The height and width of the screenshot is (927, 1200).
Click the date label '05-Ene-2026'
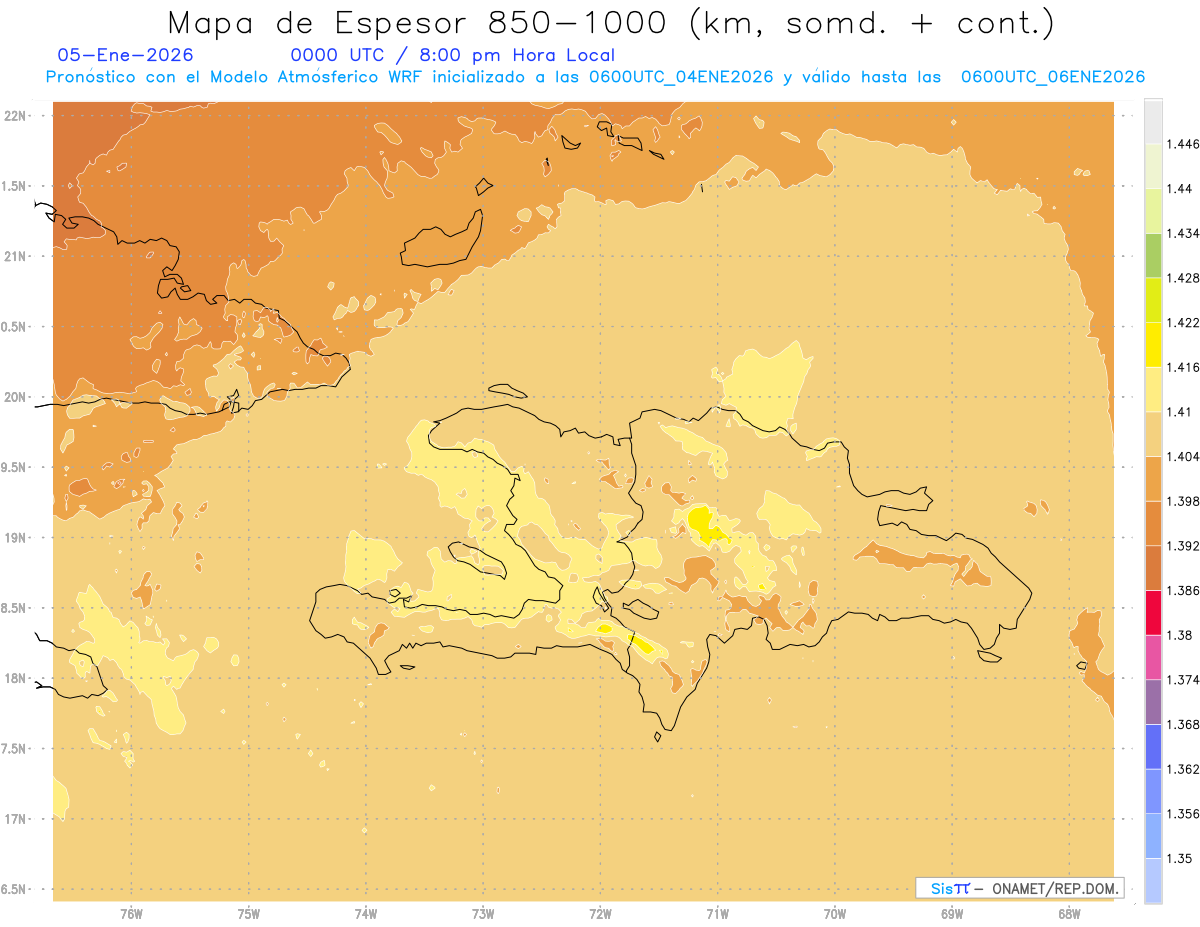coord(126,55)
